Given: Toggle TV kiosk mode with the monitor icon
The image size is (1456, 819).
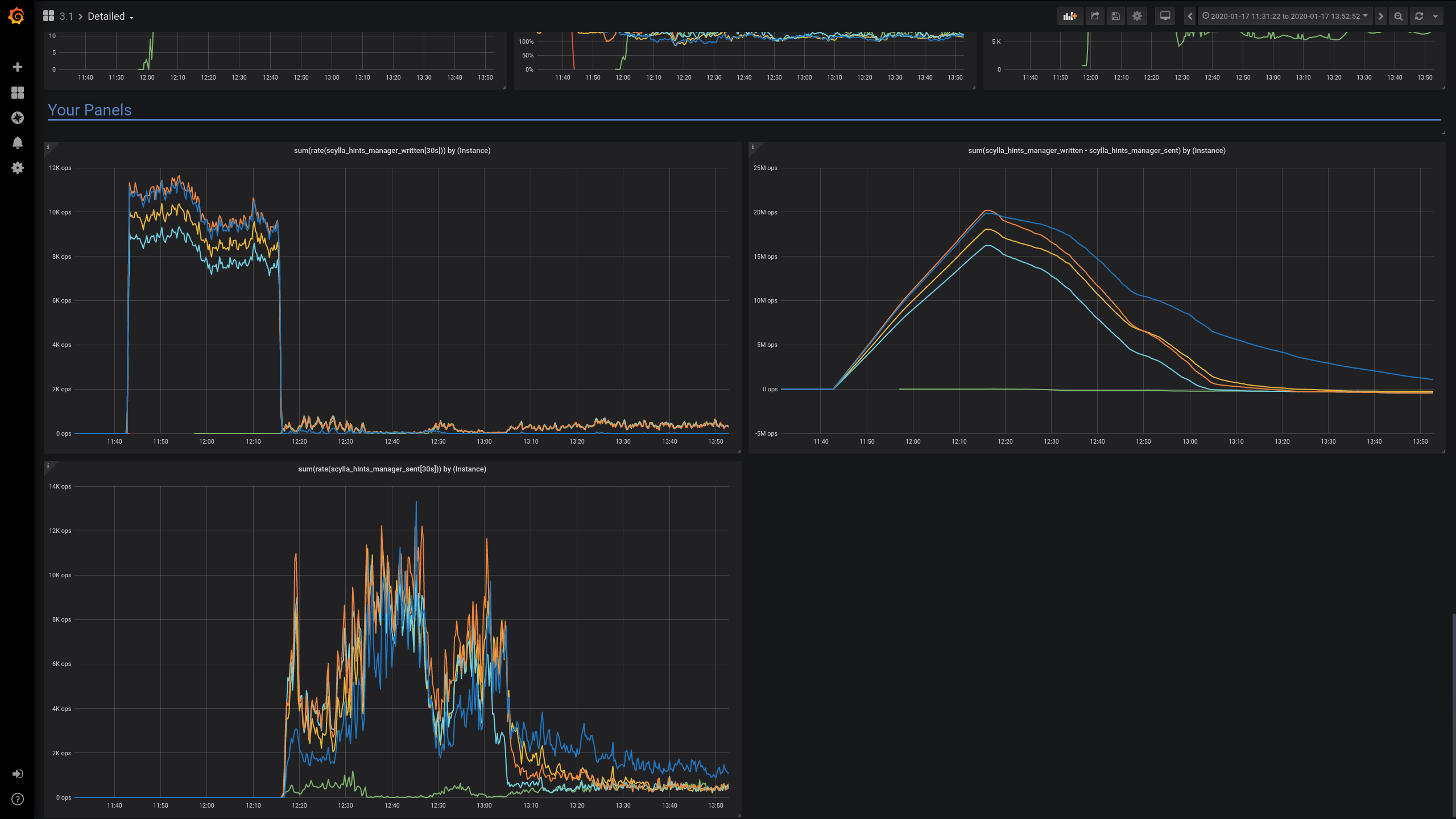Looking at the screenshot, I should (1164, 16).
